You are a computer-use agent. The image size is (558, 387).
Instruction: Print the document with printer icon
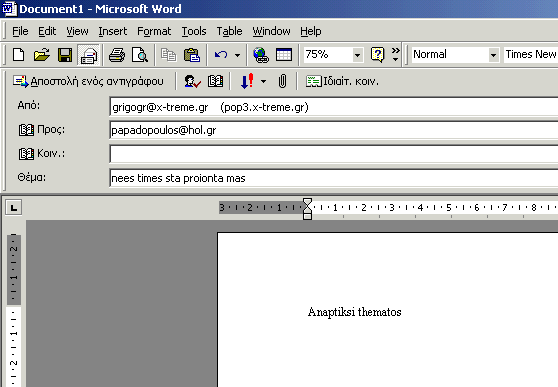pyautogui.click(x=117, y=55)
